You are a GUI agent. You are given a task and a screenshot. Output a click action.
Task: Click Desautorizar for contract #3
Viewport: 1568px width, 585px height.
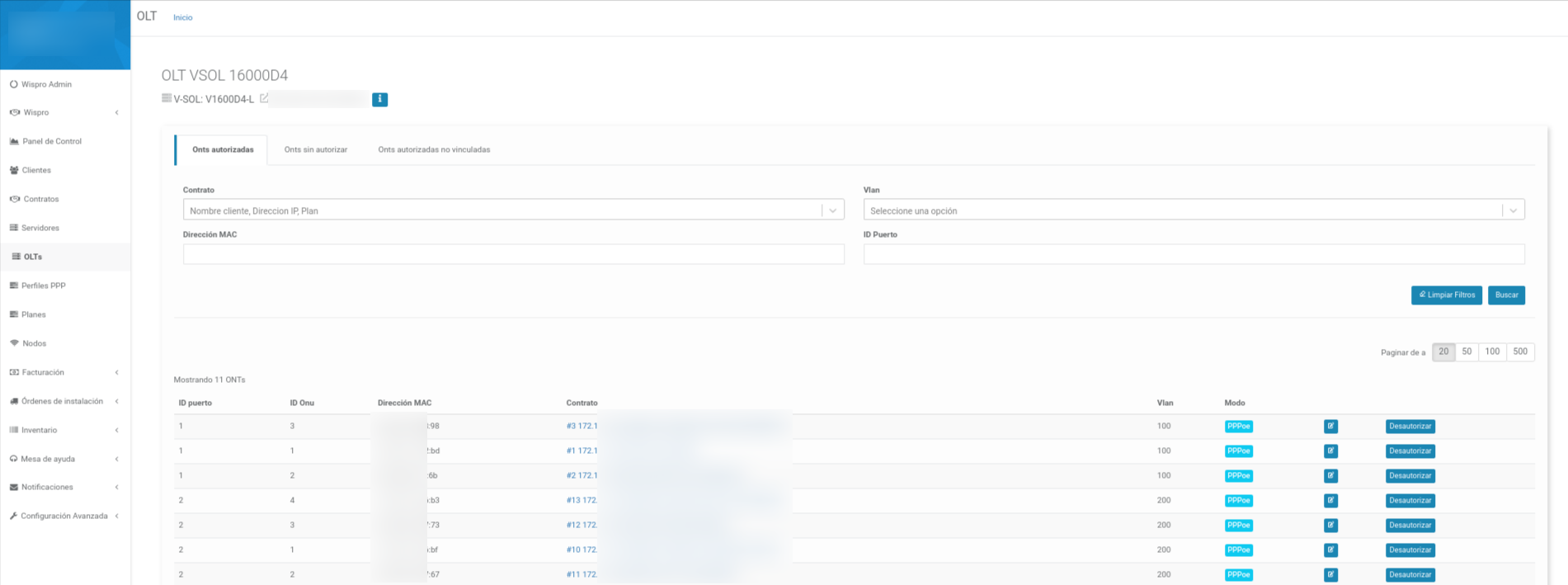pos(1410,427)
